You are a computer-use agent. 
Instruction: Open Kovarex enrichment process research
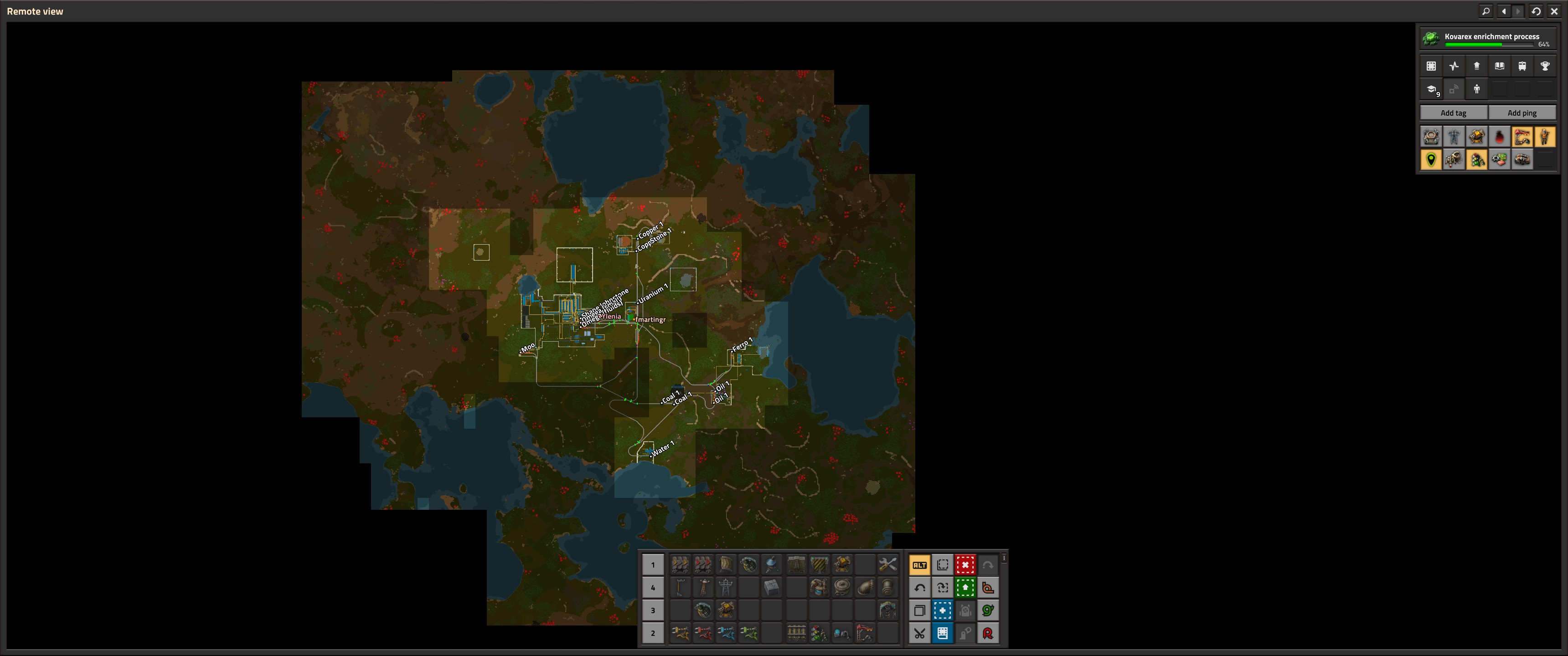click(1488, 38)
